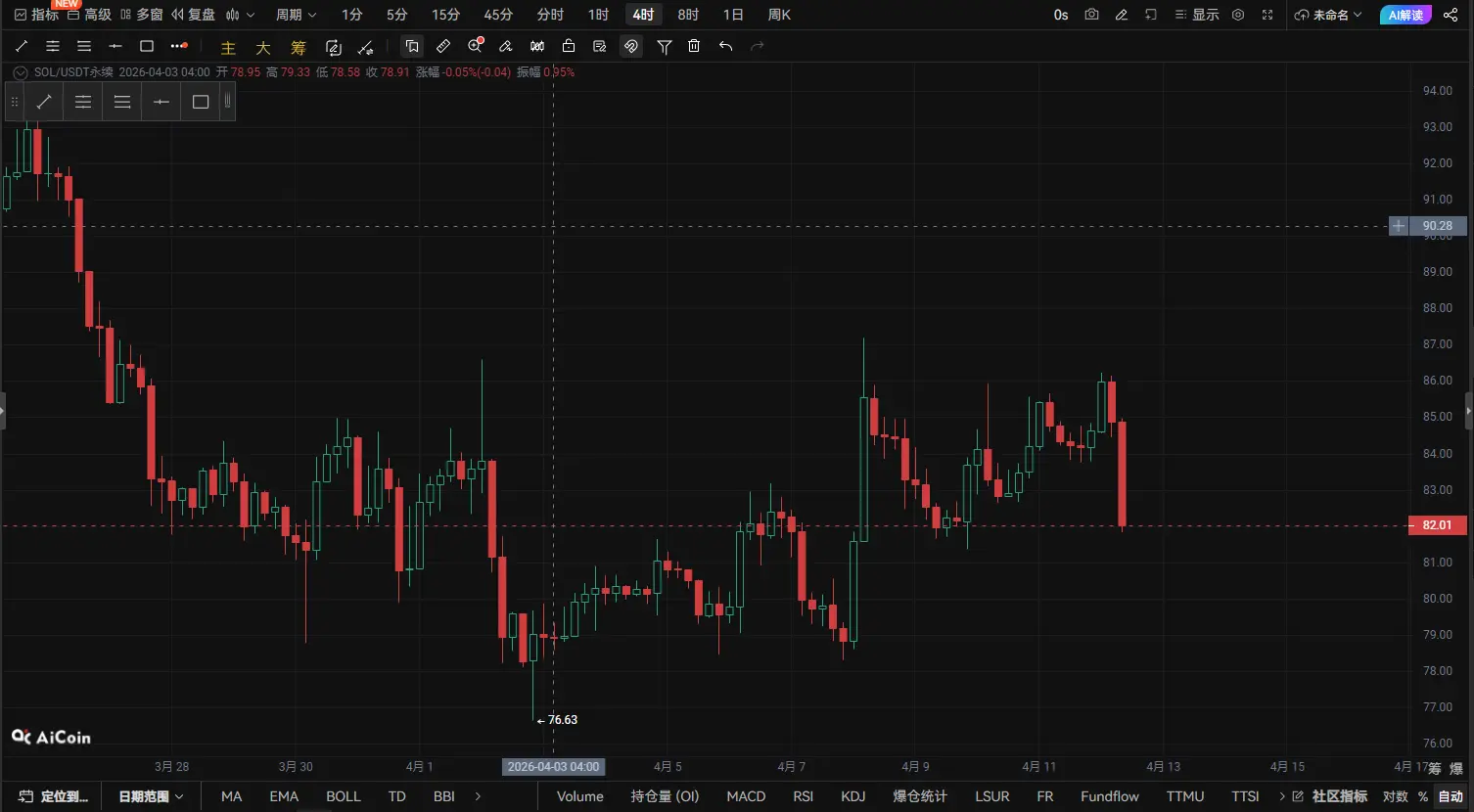Screen dimensions: 1474x812
Task: Toggle the selection cursor tool
Action: pos(412,46)
